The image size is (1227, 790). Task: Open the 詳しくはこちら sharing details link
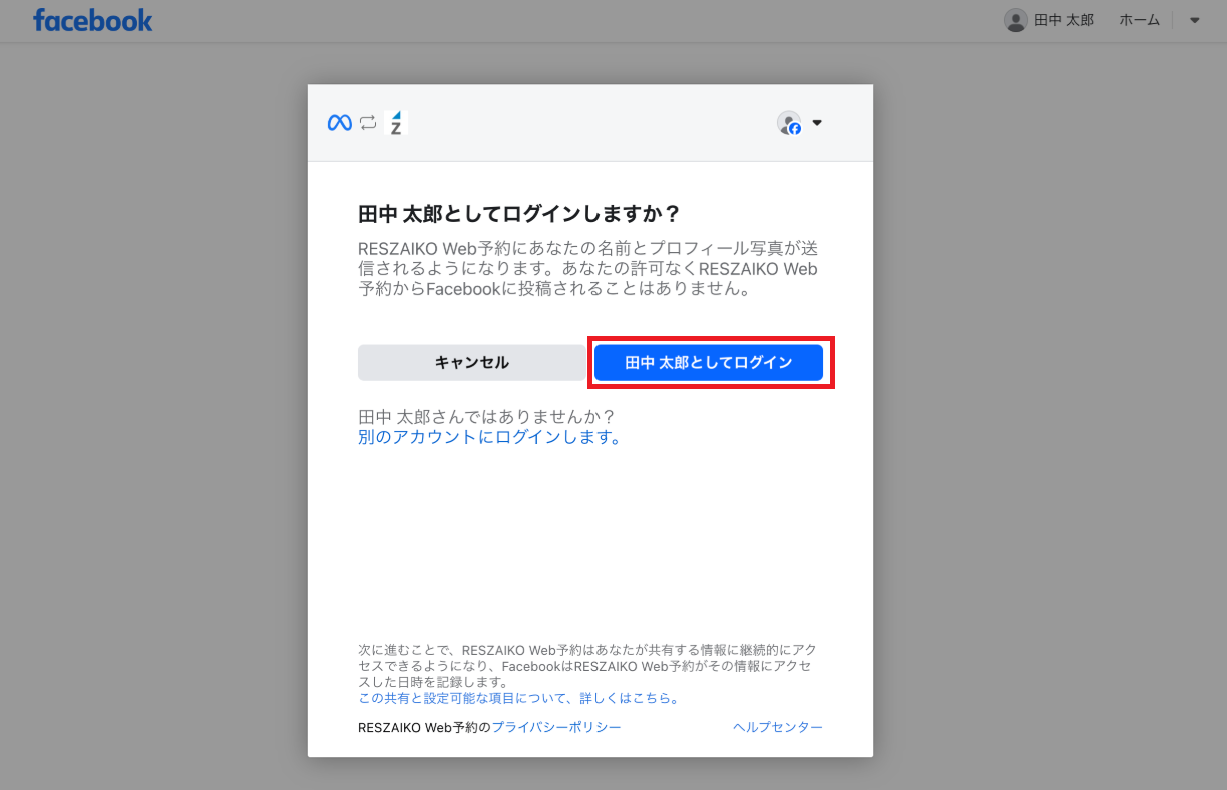click(520, 698)
